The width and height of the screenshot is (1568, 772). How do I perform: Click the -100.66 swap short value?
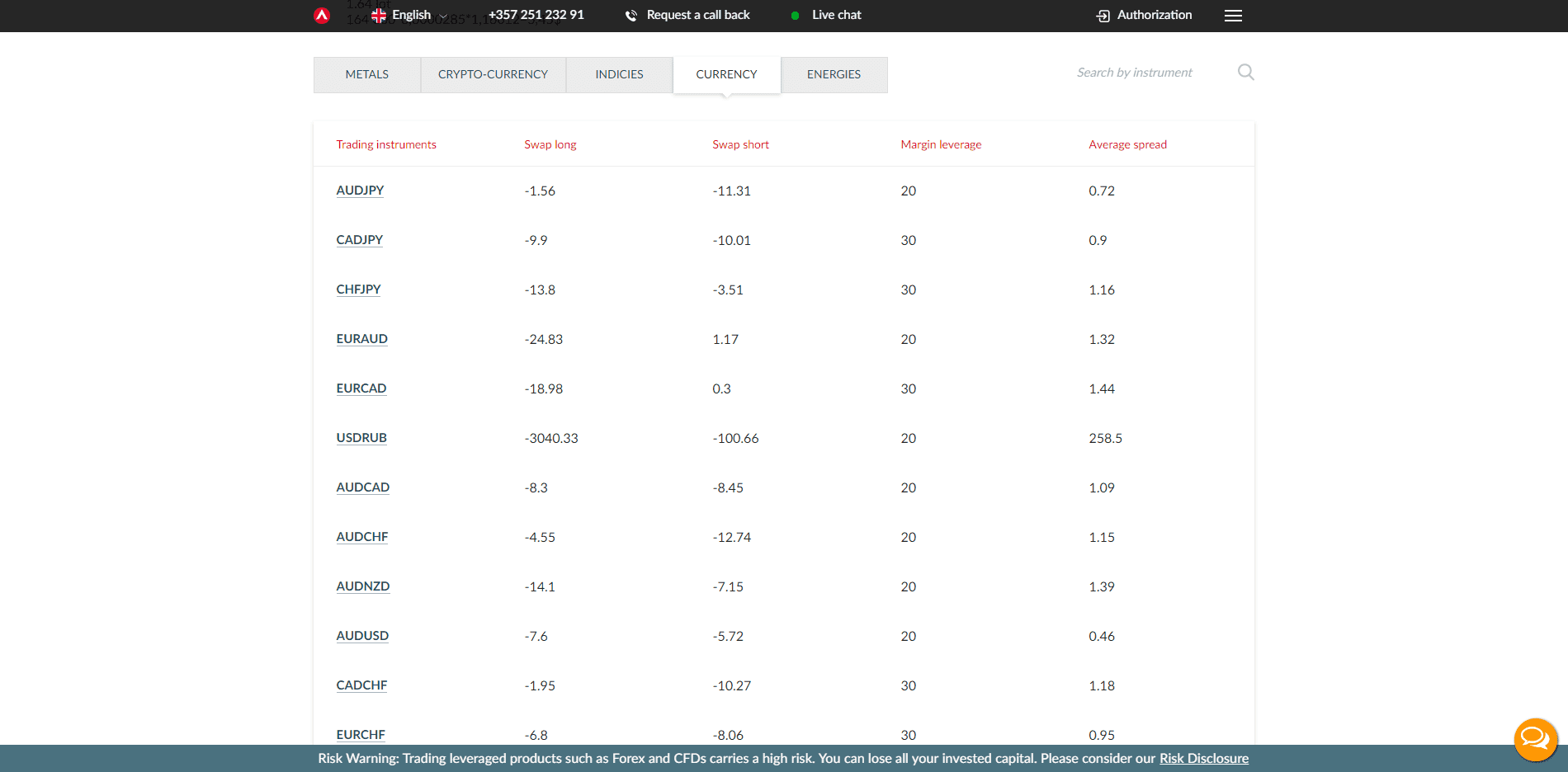coord(736,439)
